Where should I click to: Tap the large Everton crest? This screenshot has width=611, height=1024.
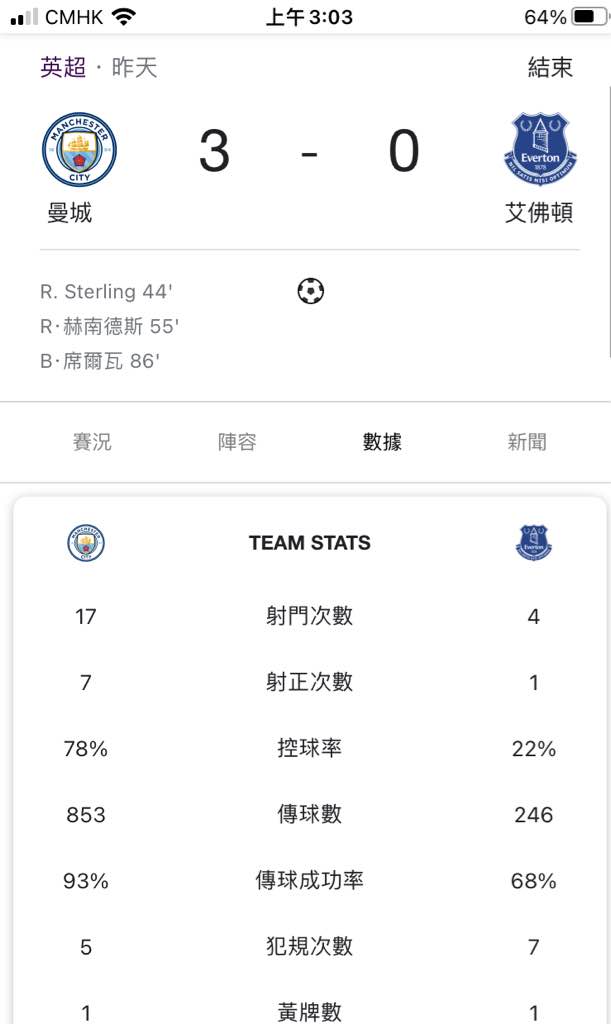coord(540,150)
